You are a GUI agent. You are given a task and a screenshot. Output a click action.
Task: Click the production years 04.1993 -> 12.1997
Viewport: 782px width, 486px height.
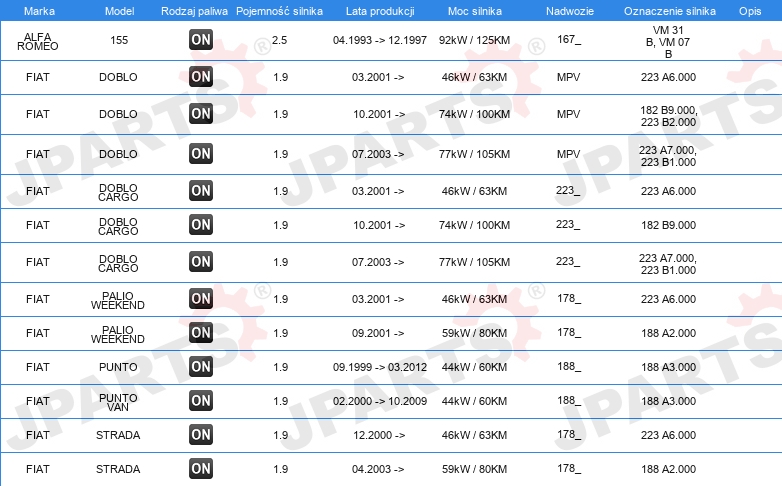380,40
